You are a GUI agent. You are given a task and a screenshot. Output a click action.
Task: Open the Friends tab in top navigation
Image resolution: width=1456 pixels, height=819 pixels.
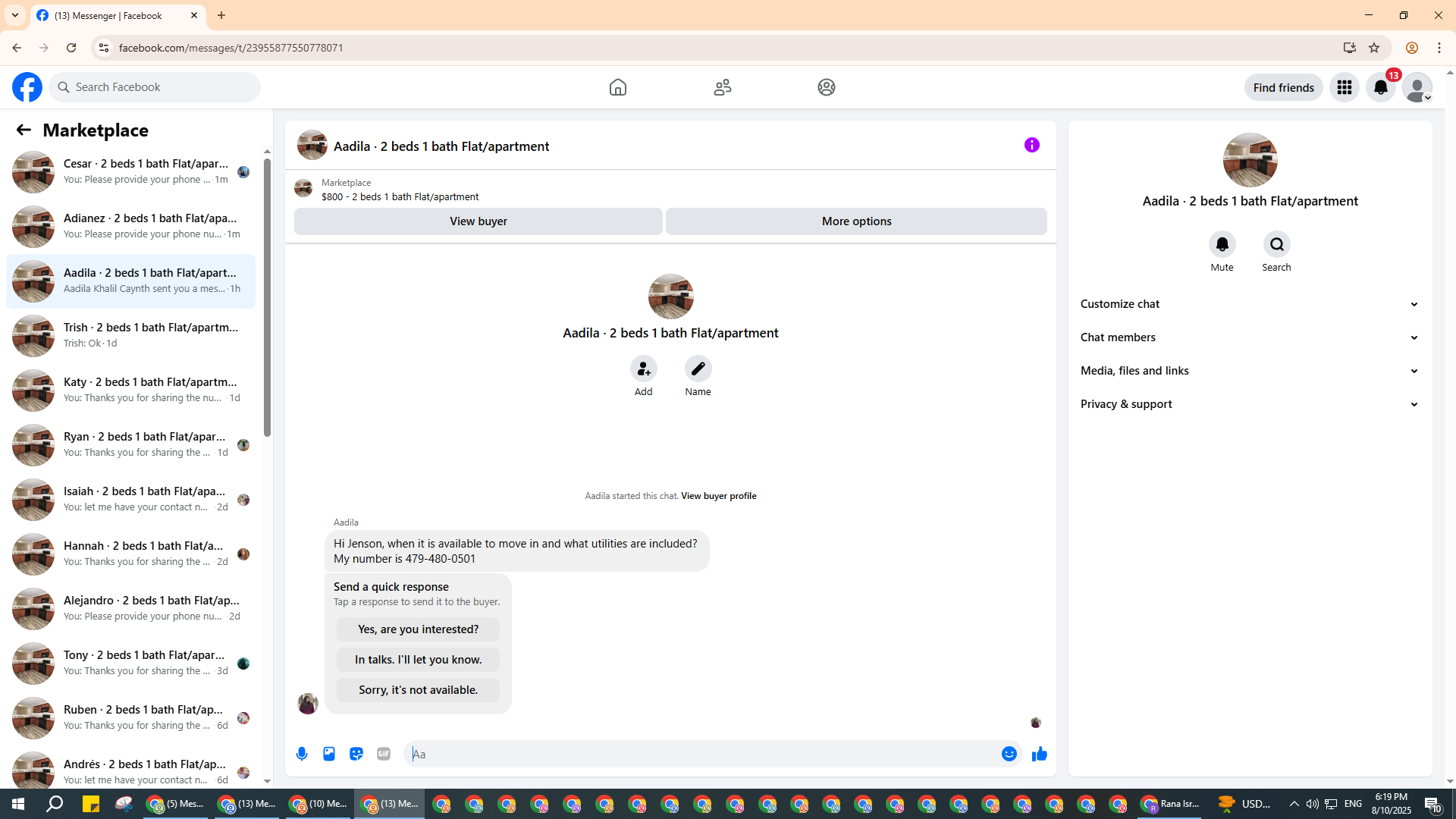pos(722,87)
